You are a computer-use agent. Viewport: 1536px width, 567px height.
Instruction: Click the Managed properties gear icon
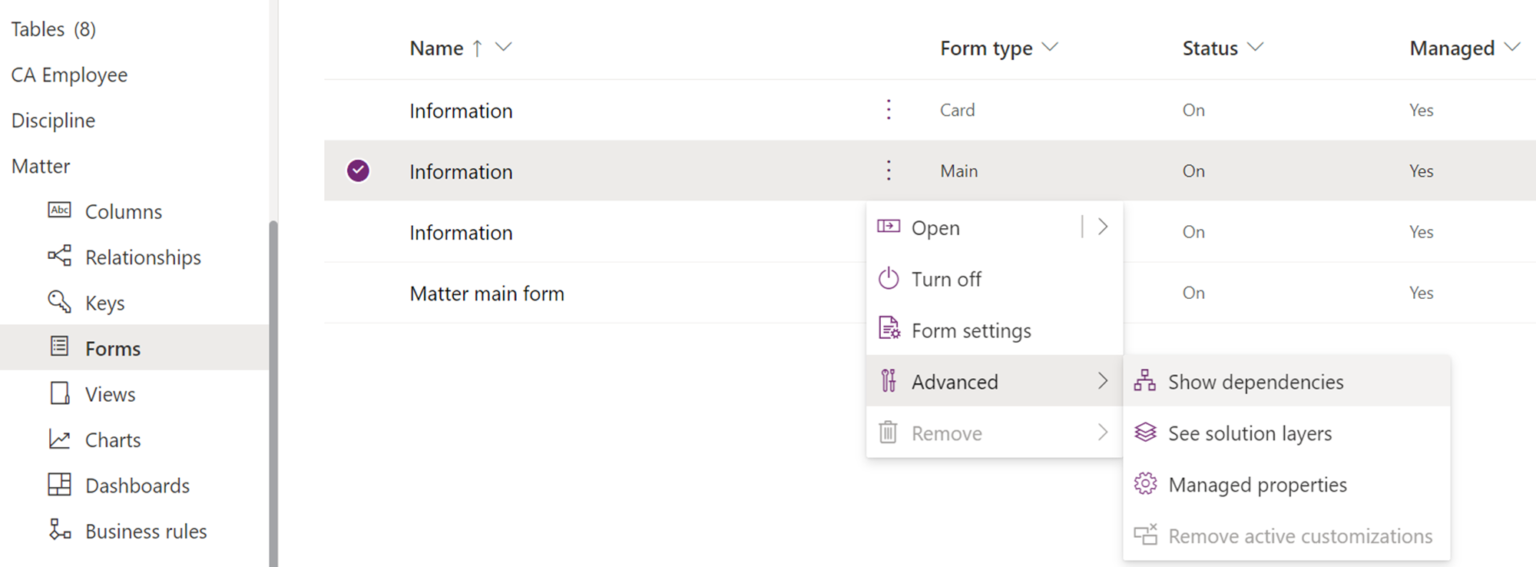point(1145,485)
